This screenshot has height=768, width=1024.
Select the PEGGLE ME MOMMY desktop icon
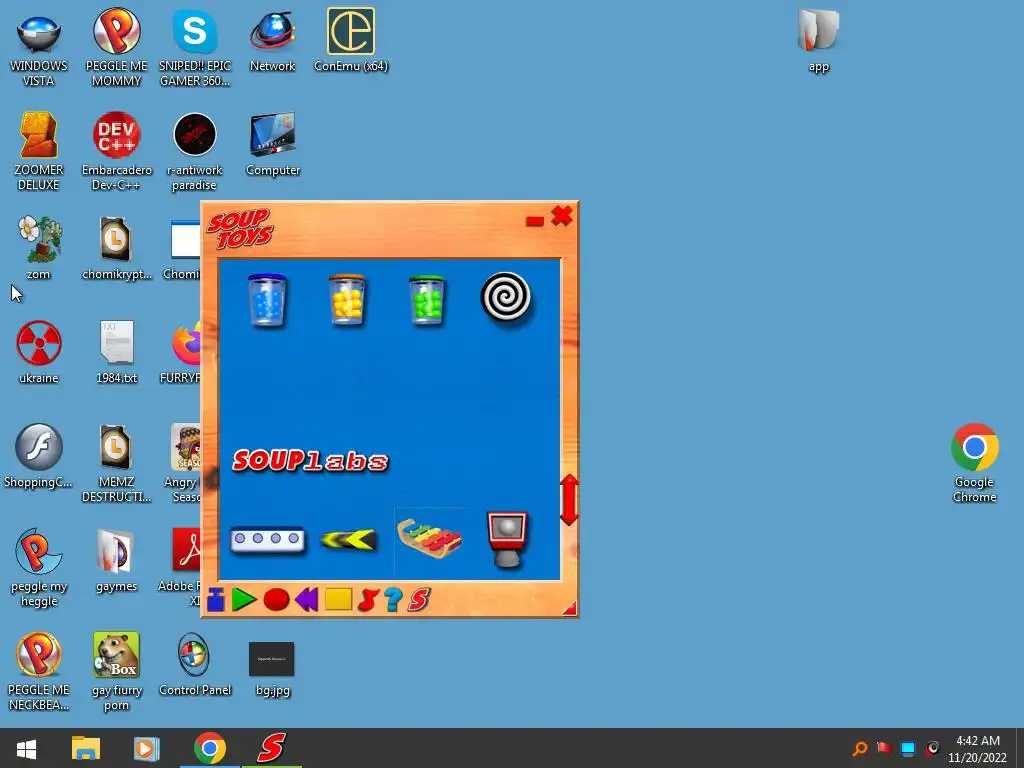coord(116,48)
